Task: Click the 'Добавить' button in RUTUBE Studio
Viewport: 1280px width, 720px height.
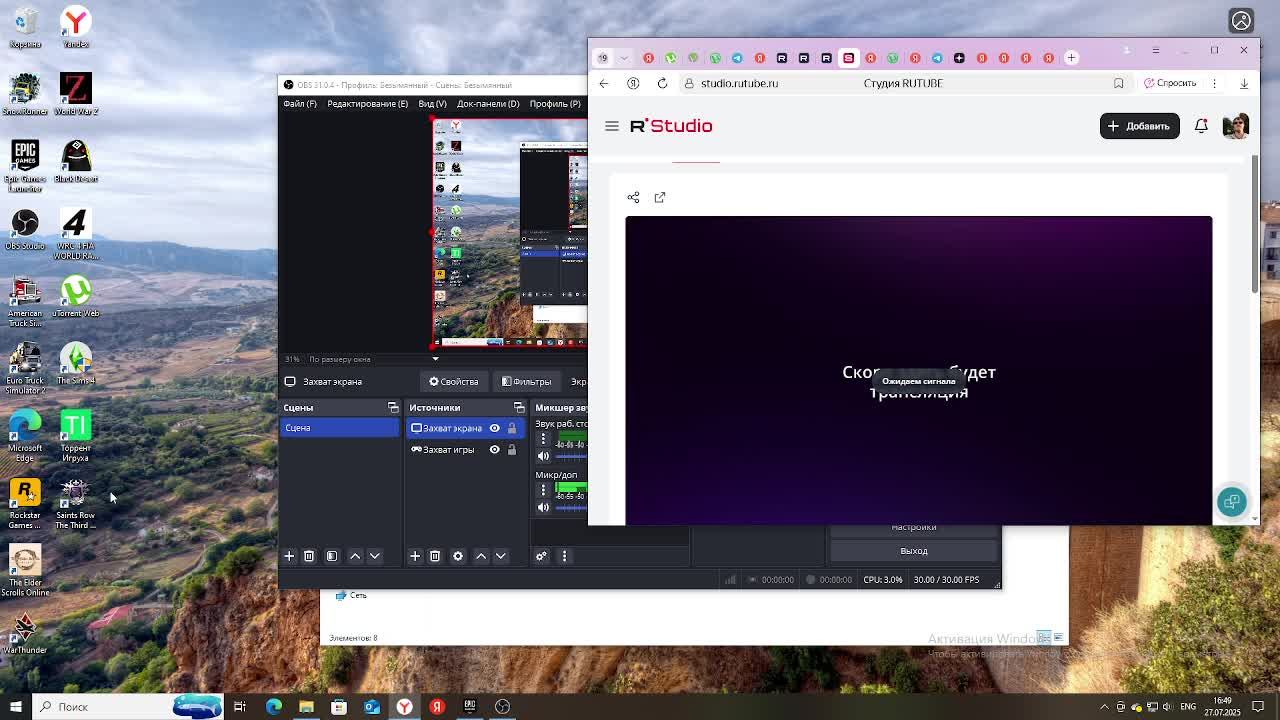Action: pyautogui.click(x=1139, y=126)
